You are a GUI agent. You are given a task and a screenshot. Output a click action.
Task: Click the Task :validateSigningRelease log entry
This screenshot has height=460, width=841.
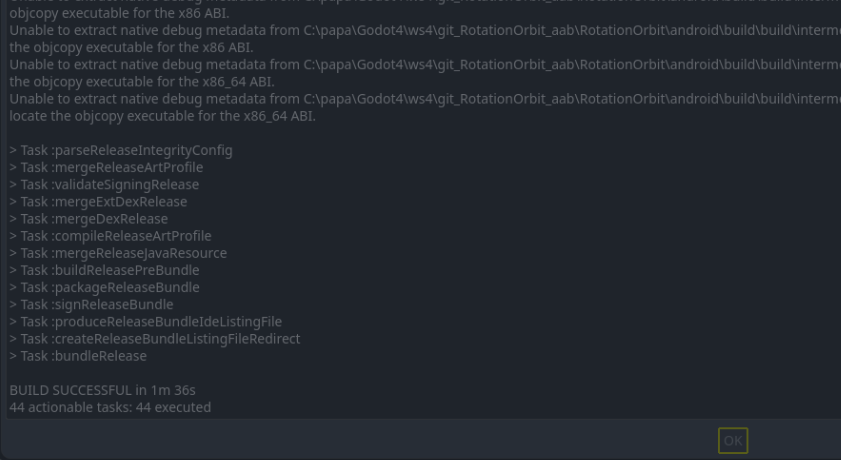pos(104,185)
